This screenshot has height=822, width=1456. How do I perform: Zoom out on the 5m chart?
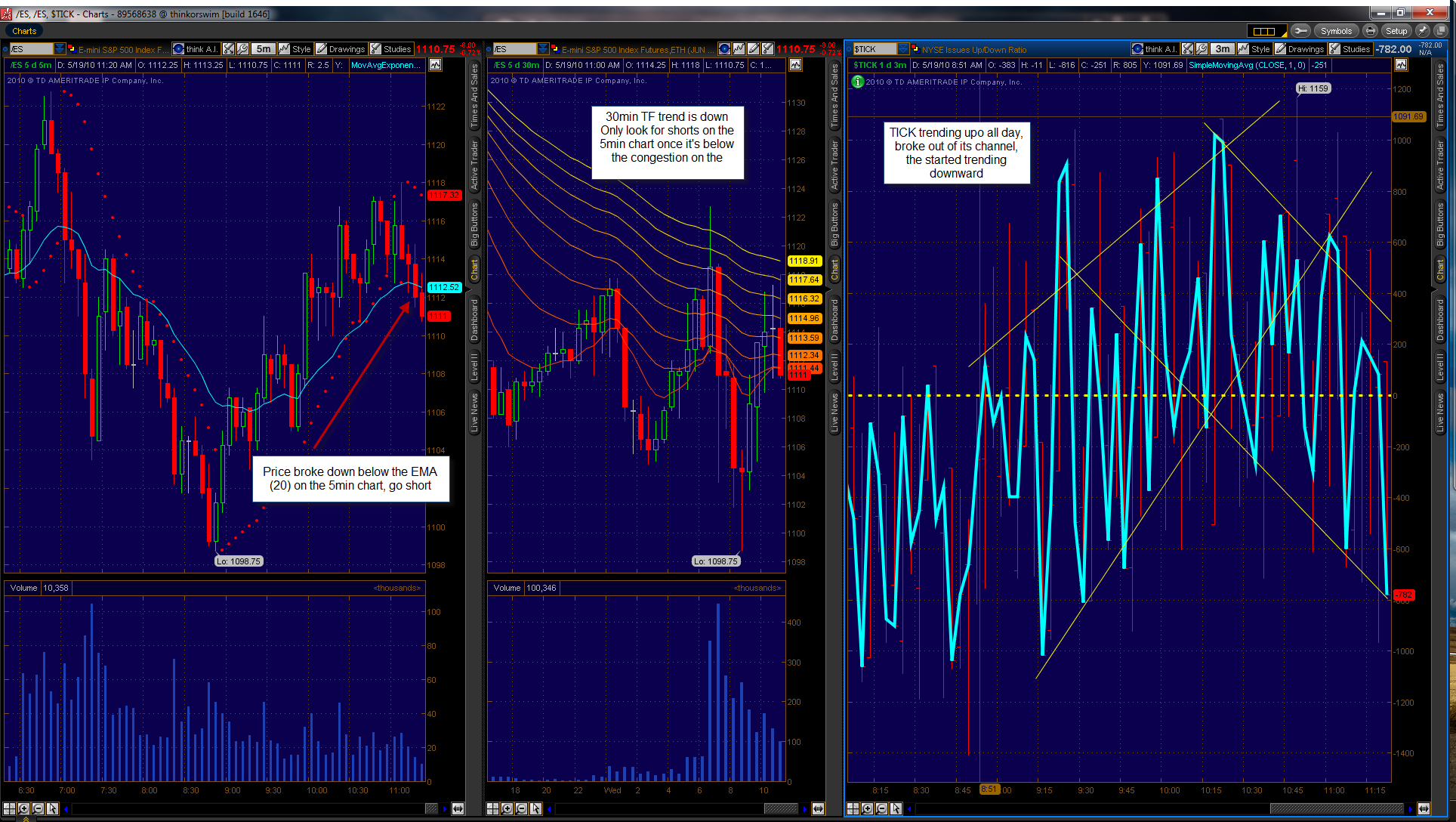click(38, 808)
